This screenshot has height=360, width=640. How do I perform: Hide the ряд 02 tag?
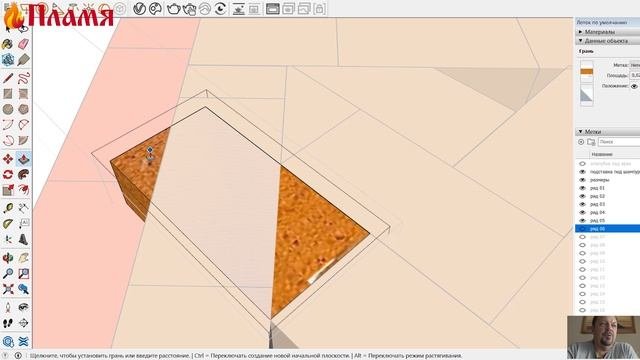point(582,196)
